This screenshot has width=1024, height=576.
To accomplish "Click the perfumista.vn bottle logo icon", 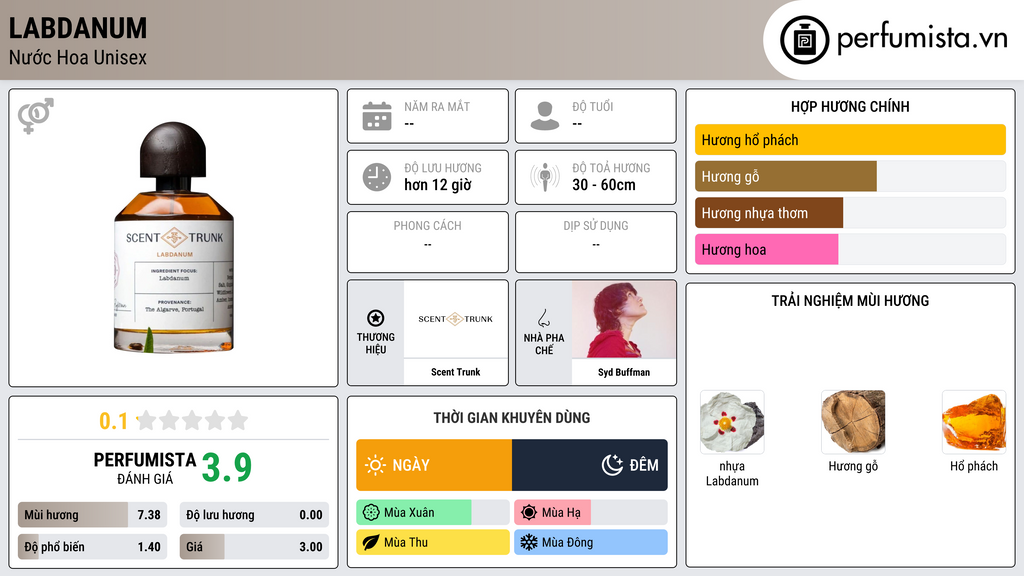I will 804,40.
